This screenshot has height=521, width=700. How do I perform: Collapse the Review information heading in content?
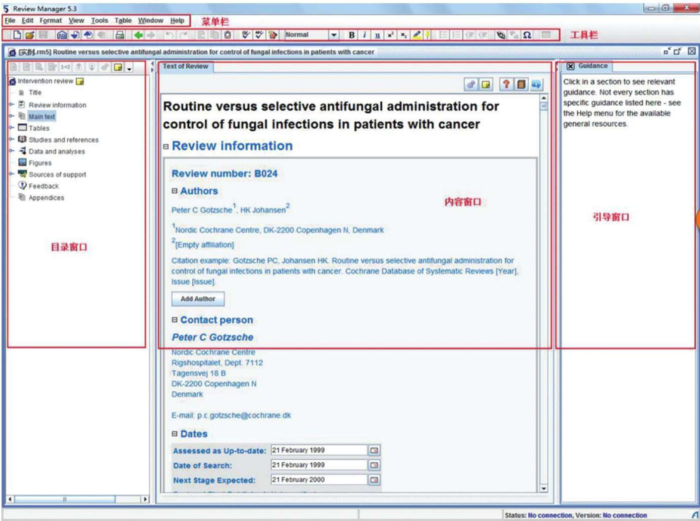point(166,146)
